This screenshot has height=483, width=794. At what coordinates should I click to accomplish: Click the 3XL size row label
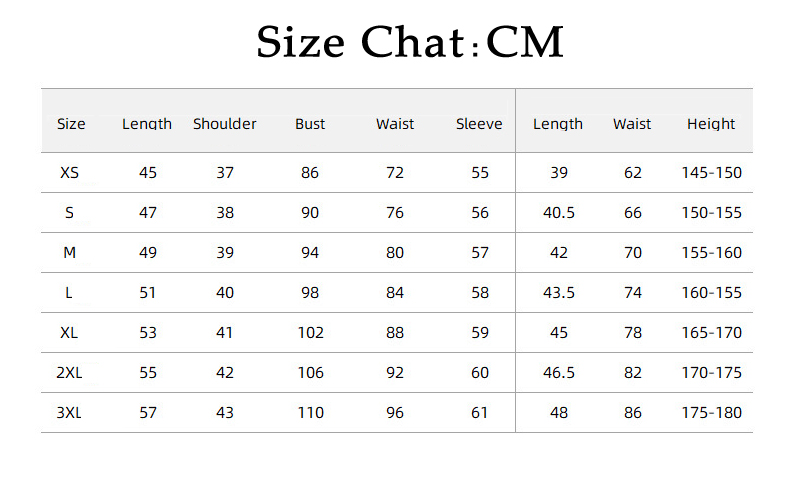[70, 413]
